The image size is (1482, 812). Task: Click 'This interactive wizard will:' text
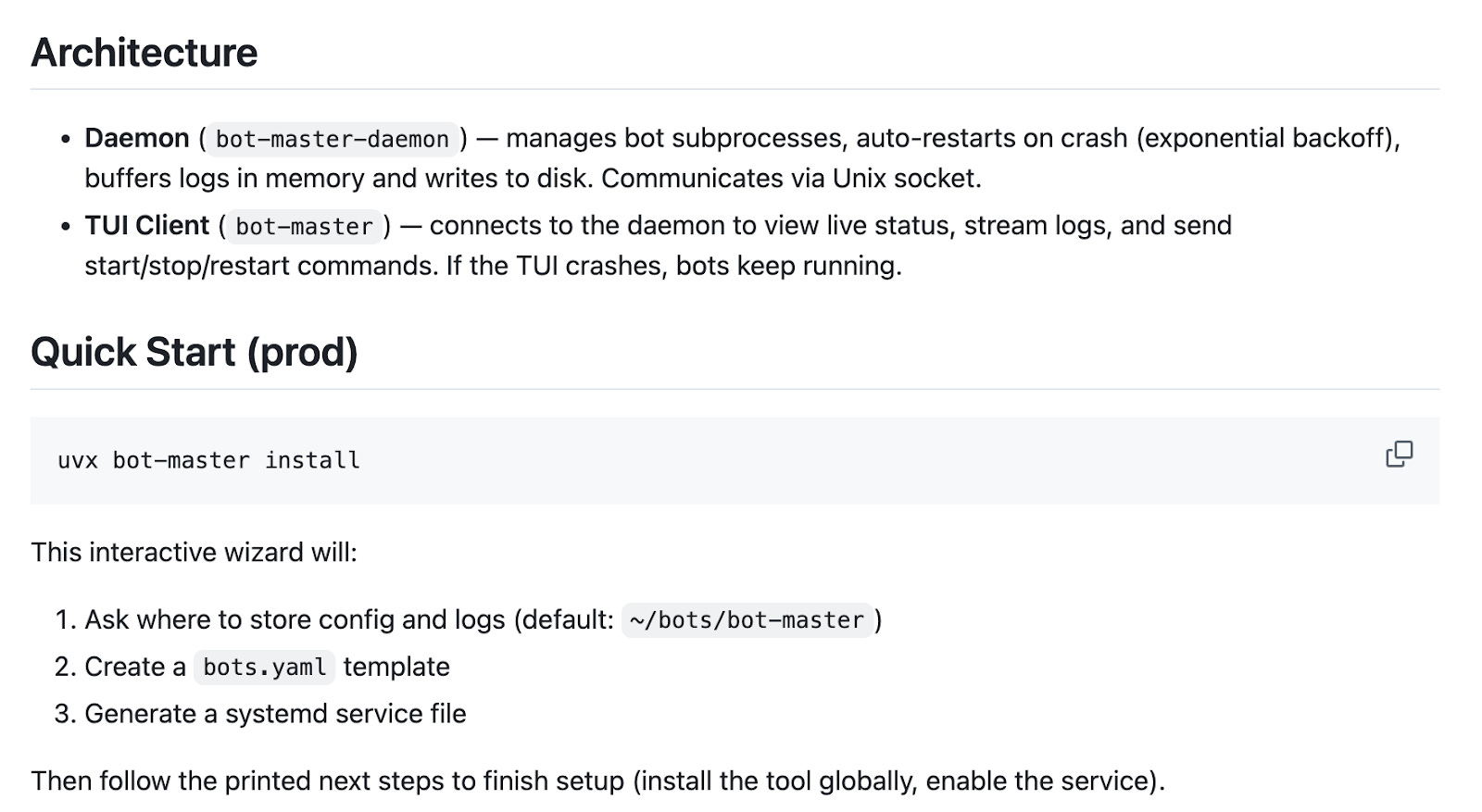[x=195, y=552]
